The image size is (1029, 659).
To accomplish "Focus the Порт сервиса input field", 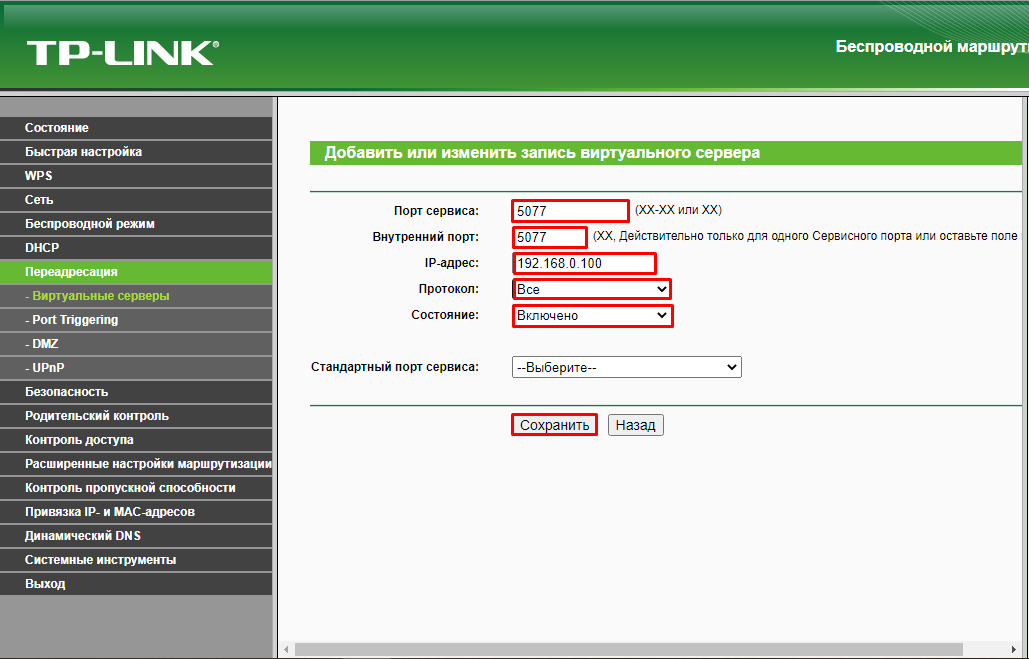I will click(x=570, y=211).
